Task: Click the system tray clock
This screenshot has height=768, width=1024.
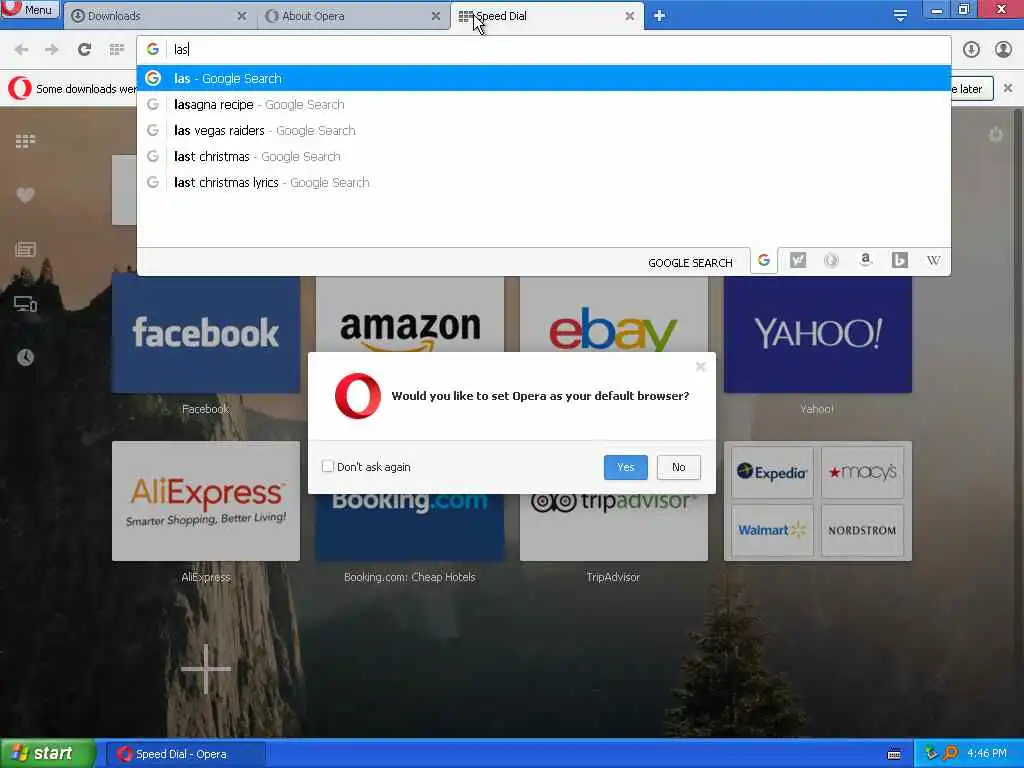Action: click(986, 754)
